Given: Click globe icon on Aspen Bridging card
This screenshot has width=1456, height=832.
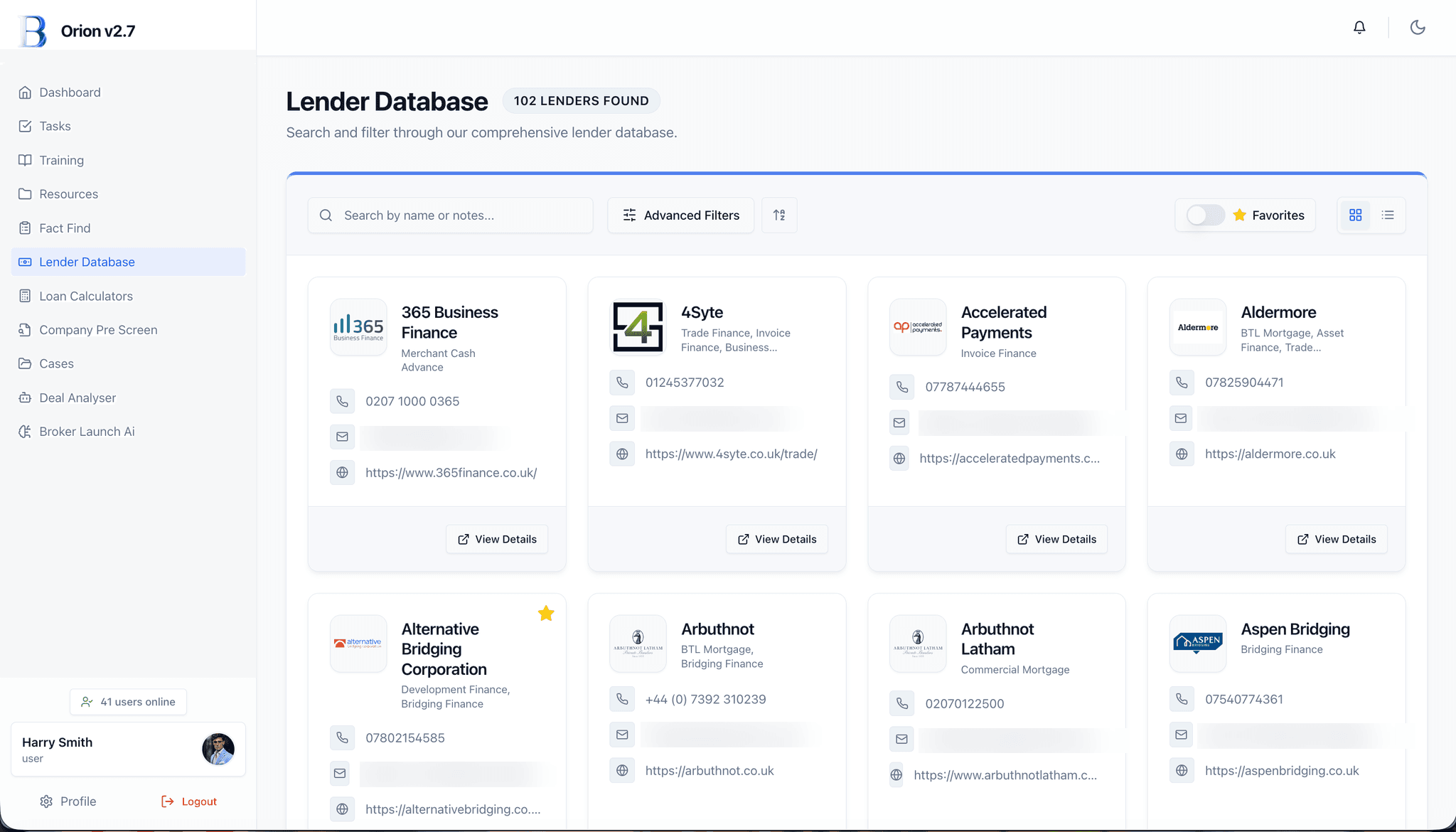Looking at the screenshot, I should coord(1182,770).
